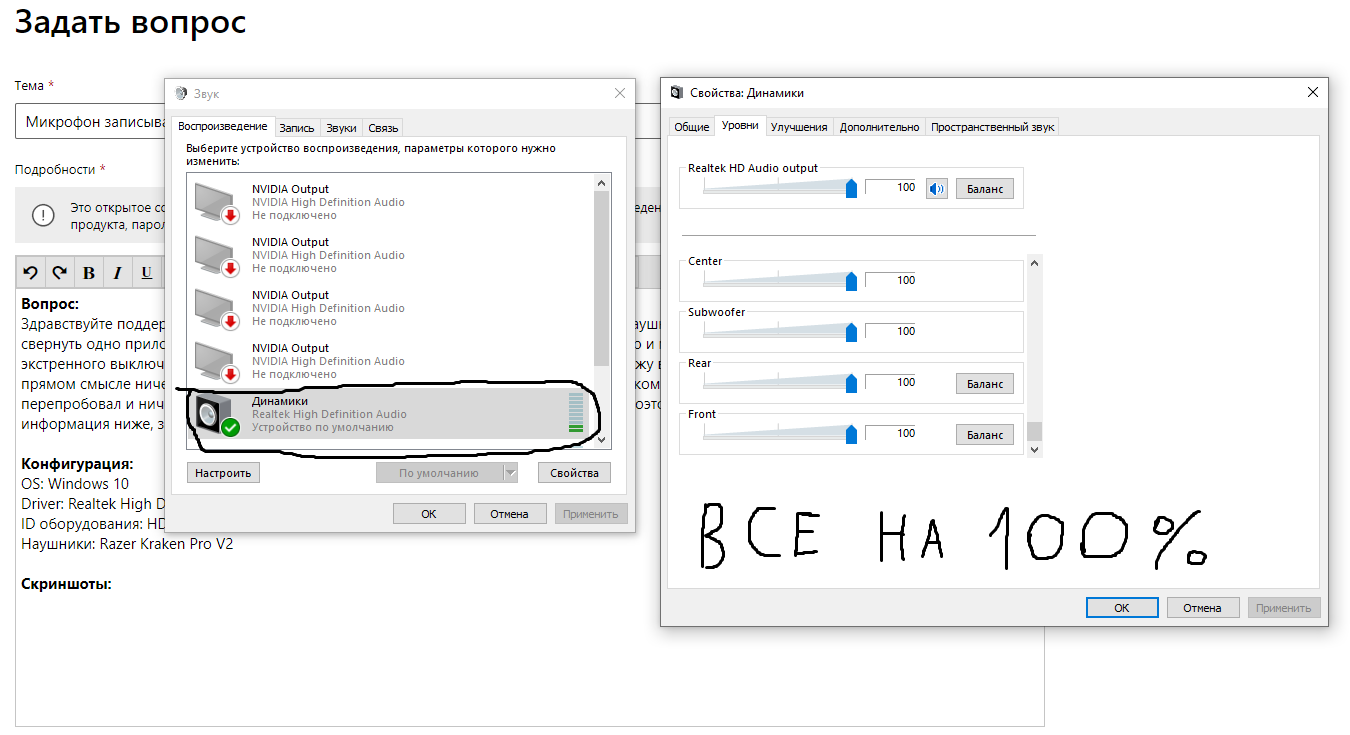Click the levels list scrollbar down arrow
This screenshot has height=735, width=1350.
pyautogui.click(x=1035, y=449)
